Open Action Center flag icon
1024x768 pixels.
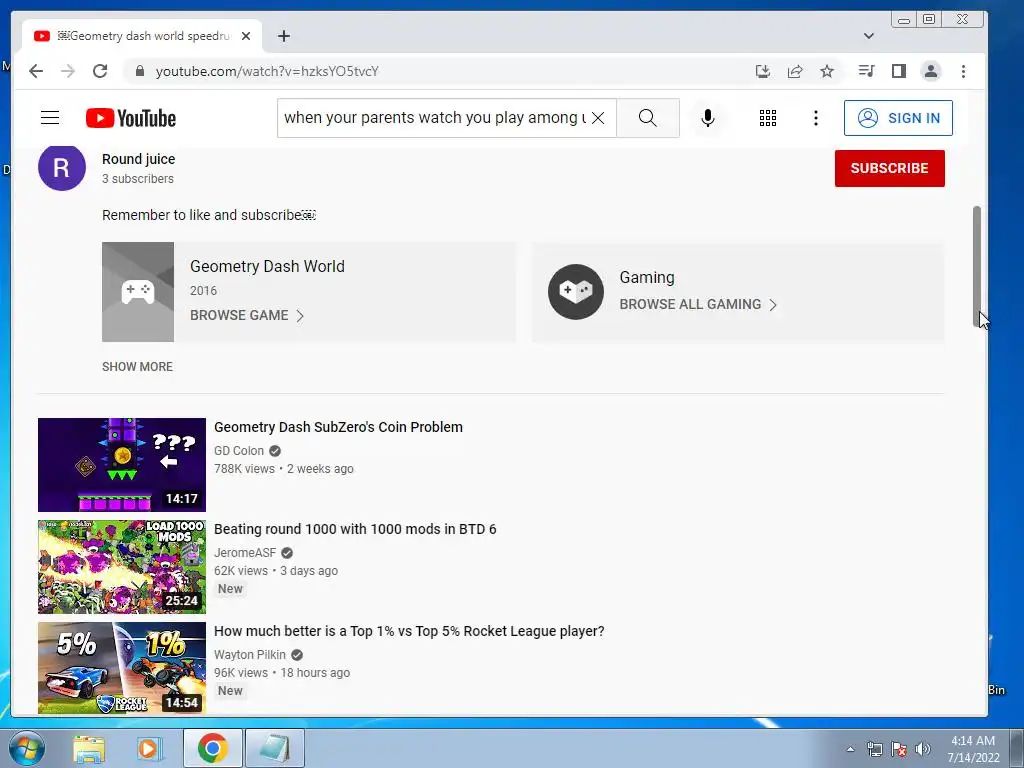point(899,749)
